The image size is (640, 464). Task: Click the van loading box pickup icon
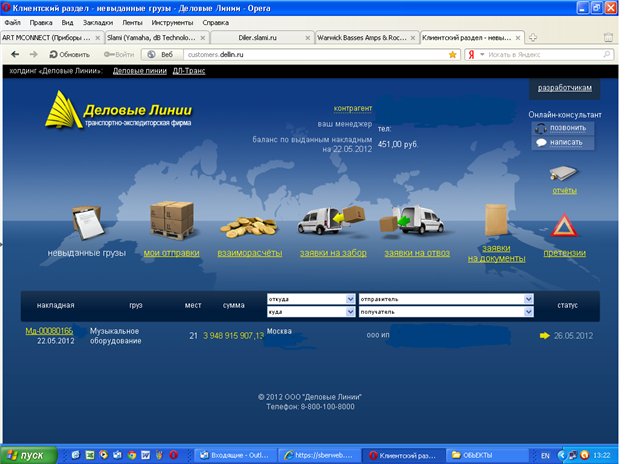click(331, 221)
